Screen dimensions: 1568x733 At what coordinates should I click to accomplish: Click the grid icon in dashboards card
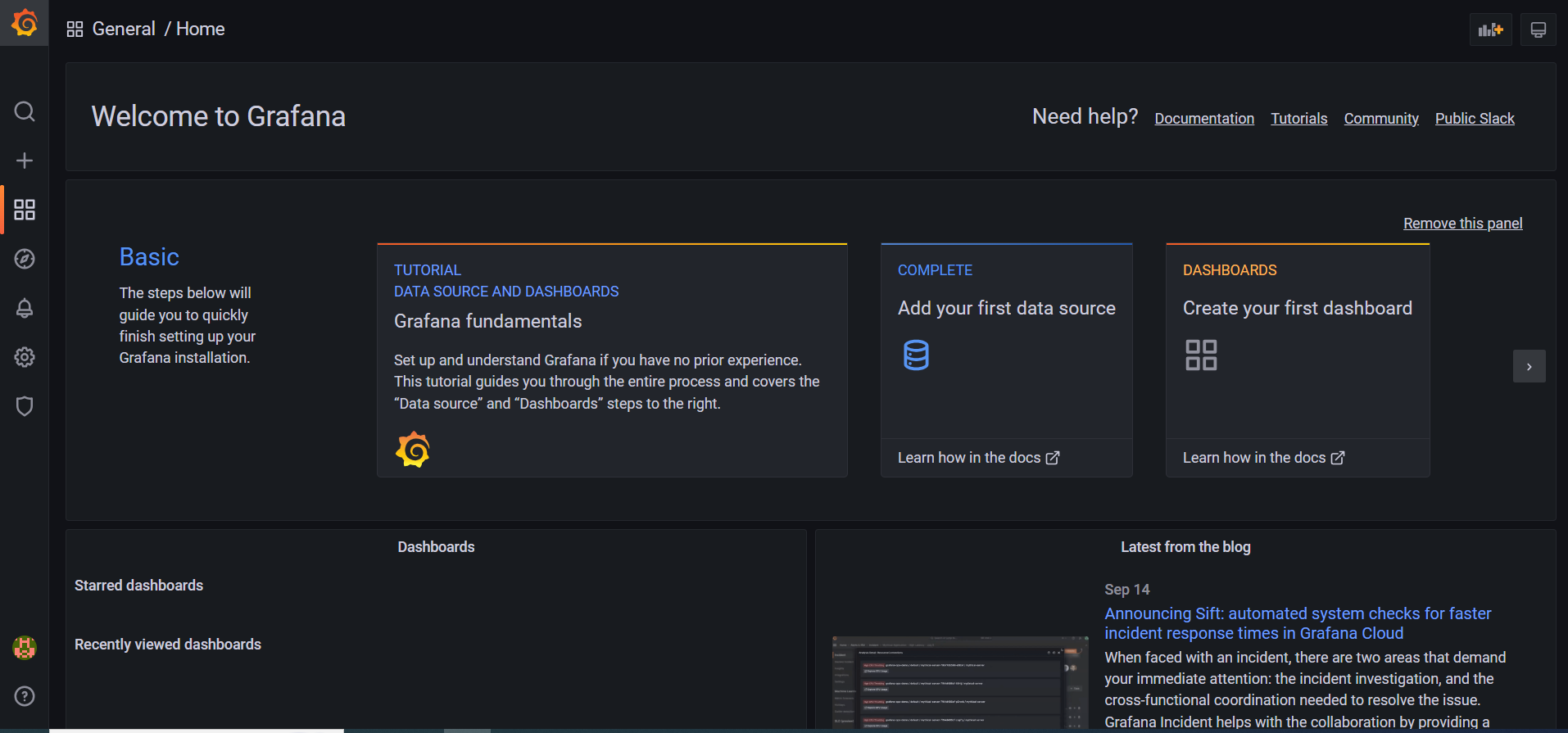pyautogui.click(x=1201, y=355)
